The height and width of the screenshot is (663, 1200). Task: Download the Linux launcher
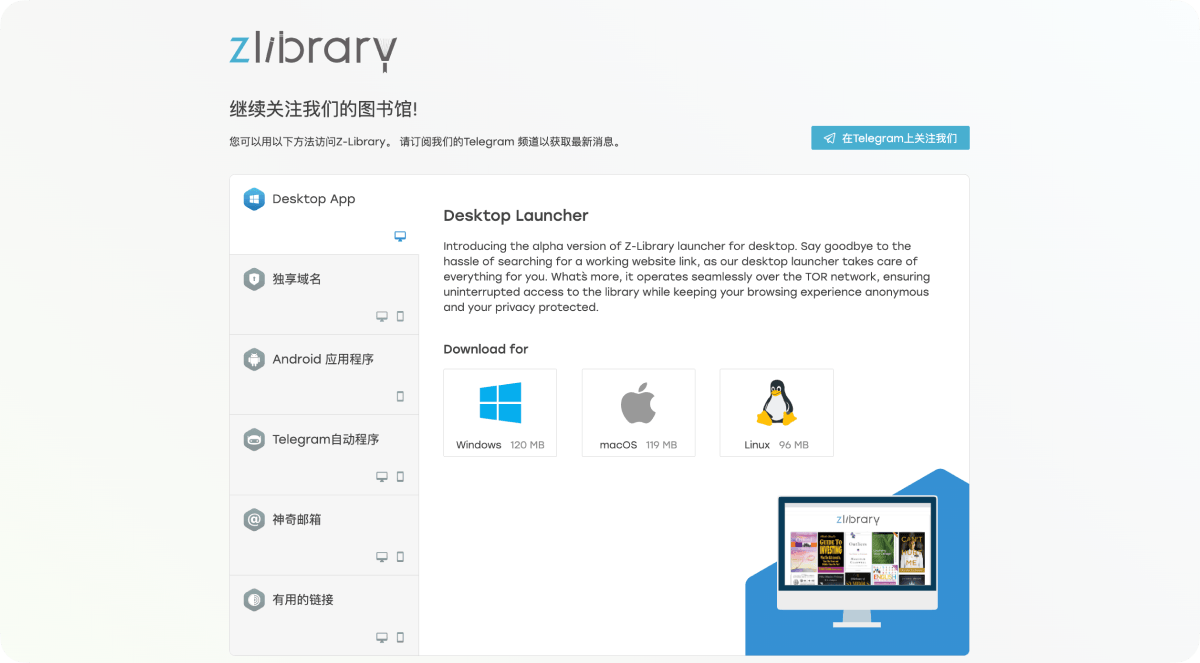[x=776, y=413]
